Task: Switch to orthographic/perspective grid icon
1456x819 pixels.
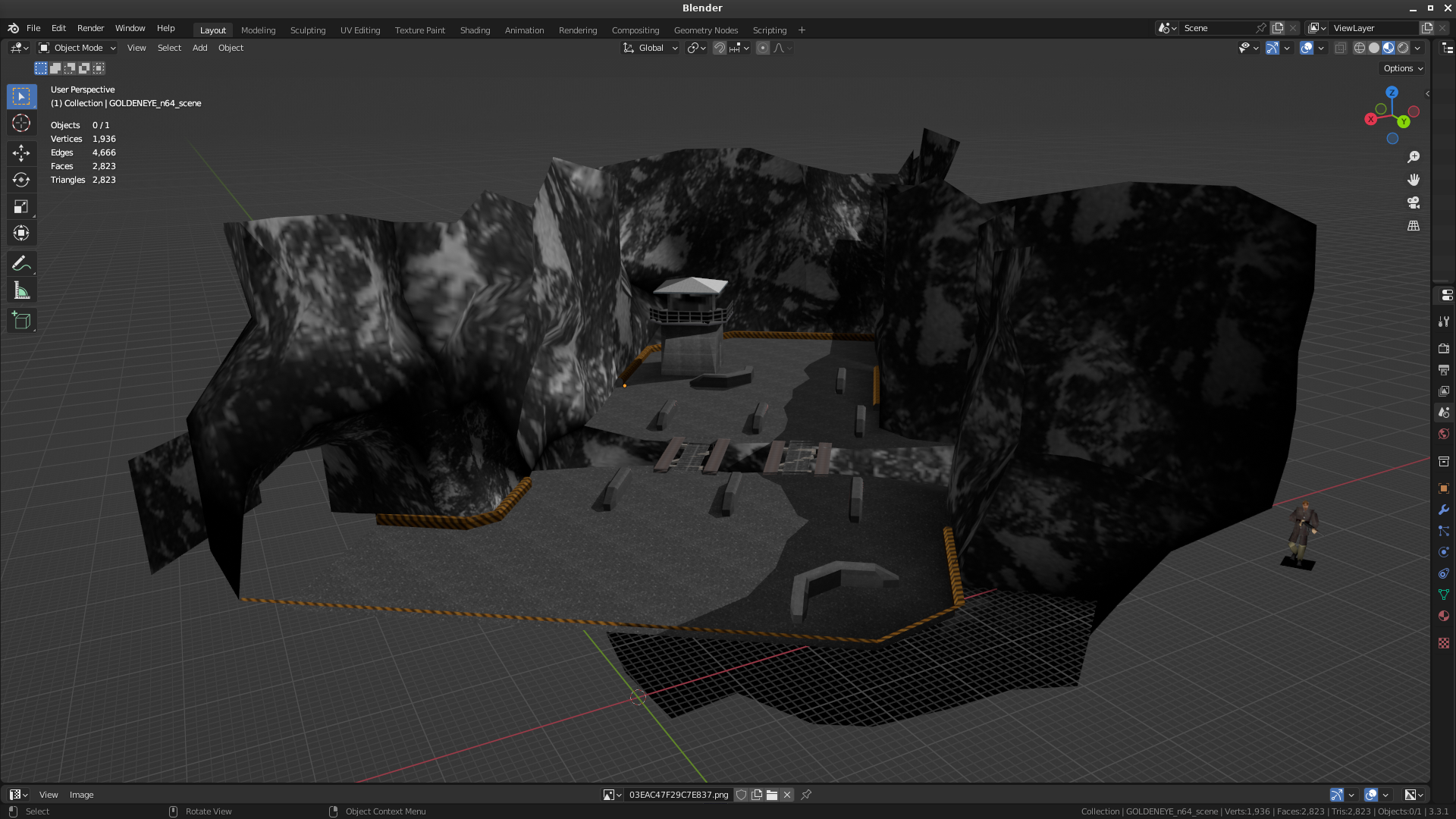Action: (1414, 226)
